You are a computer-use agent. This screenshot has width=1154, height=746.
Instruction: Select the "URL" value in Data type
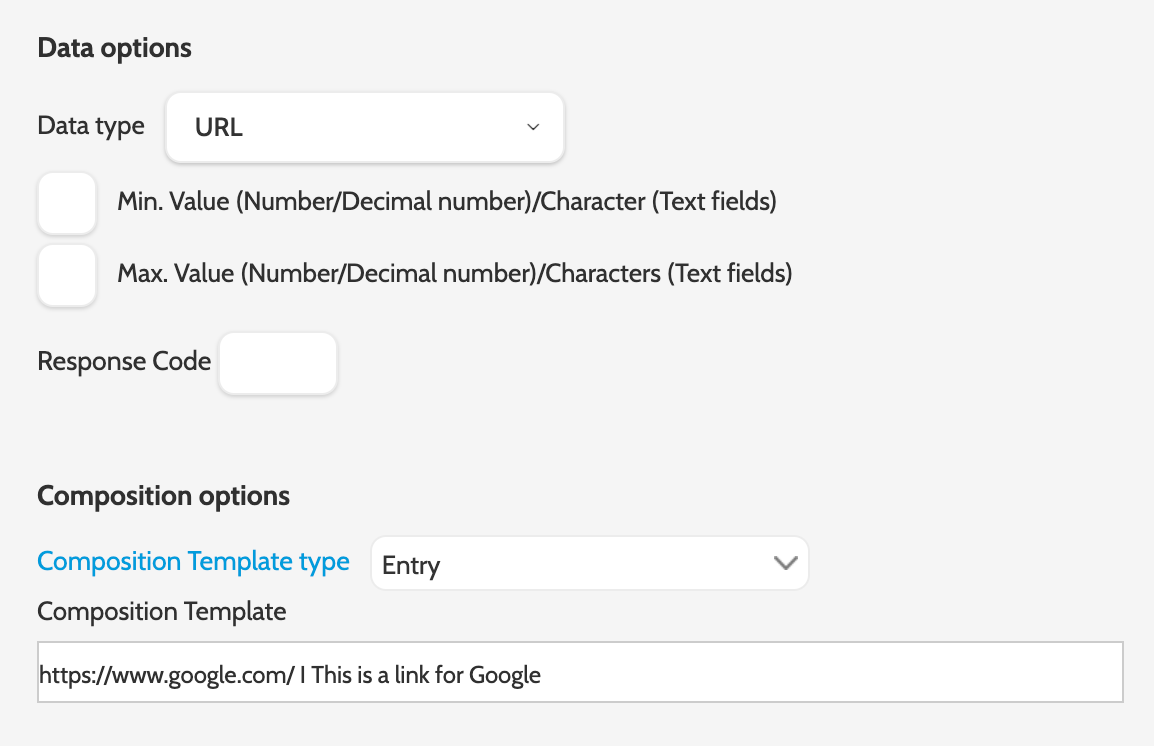[219, 128]
